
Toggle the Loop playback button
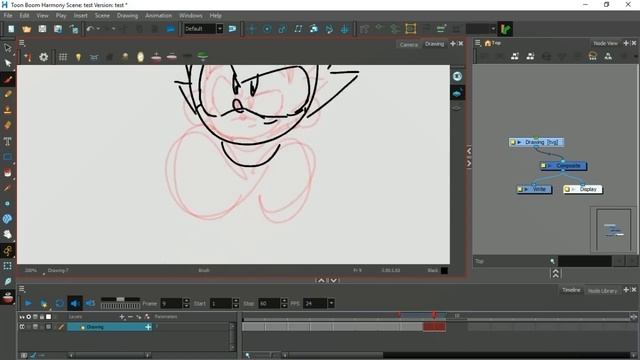pos(59,303)
